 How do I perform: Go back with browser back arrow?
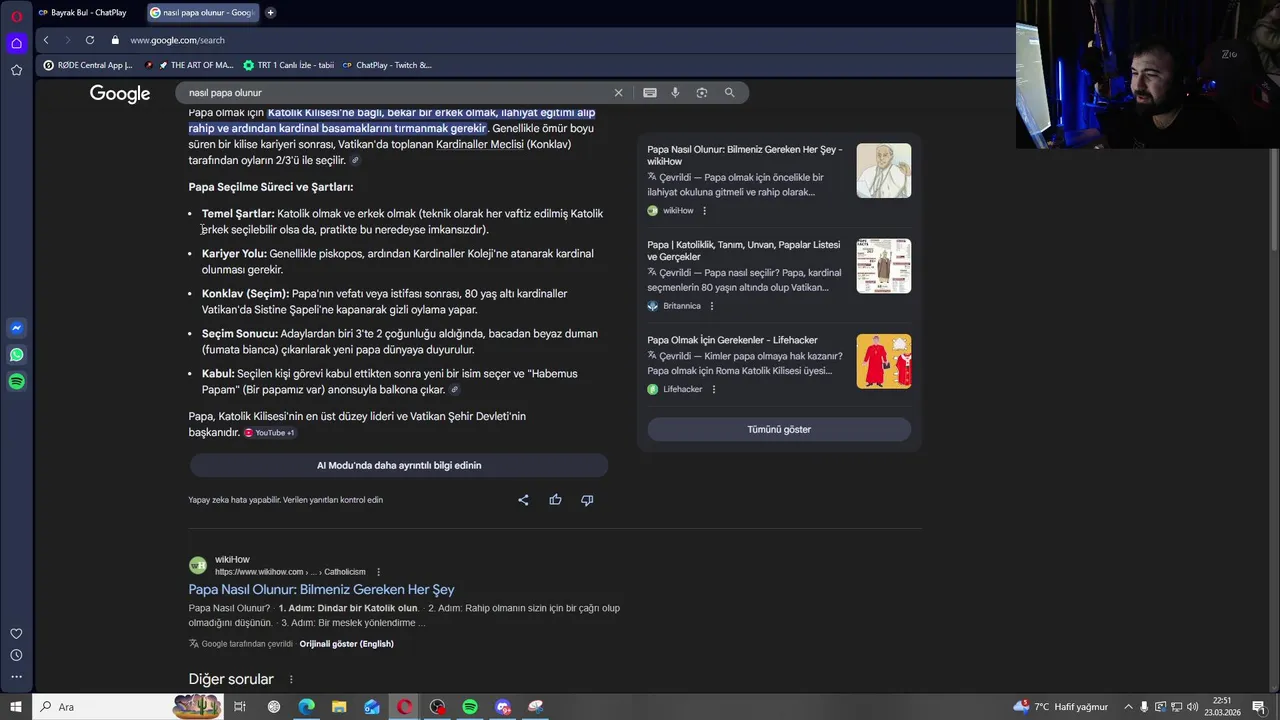[x=46, y=40]
